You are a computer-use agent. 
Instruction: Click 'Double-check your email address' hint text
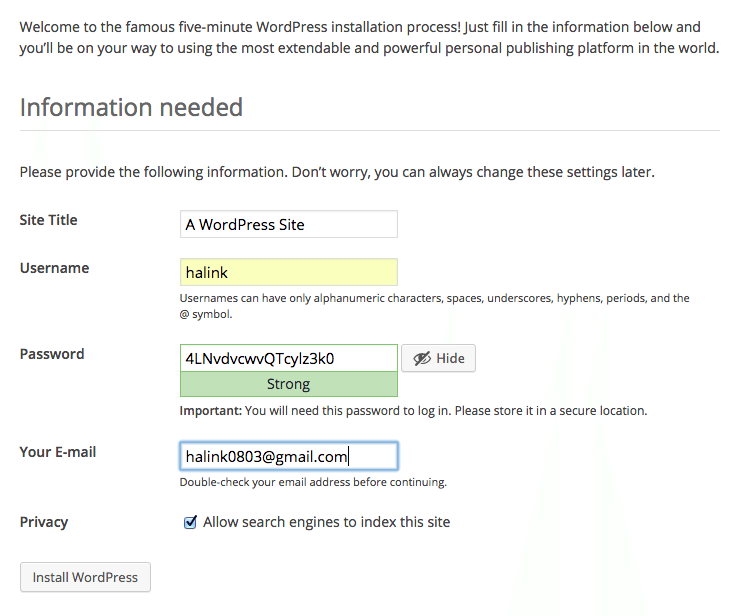point(313,482)
